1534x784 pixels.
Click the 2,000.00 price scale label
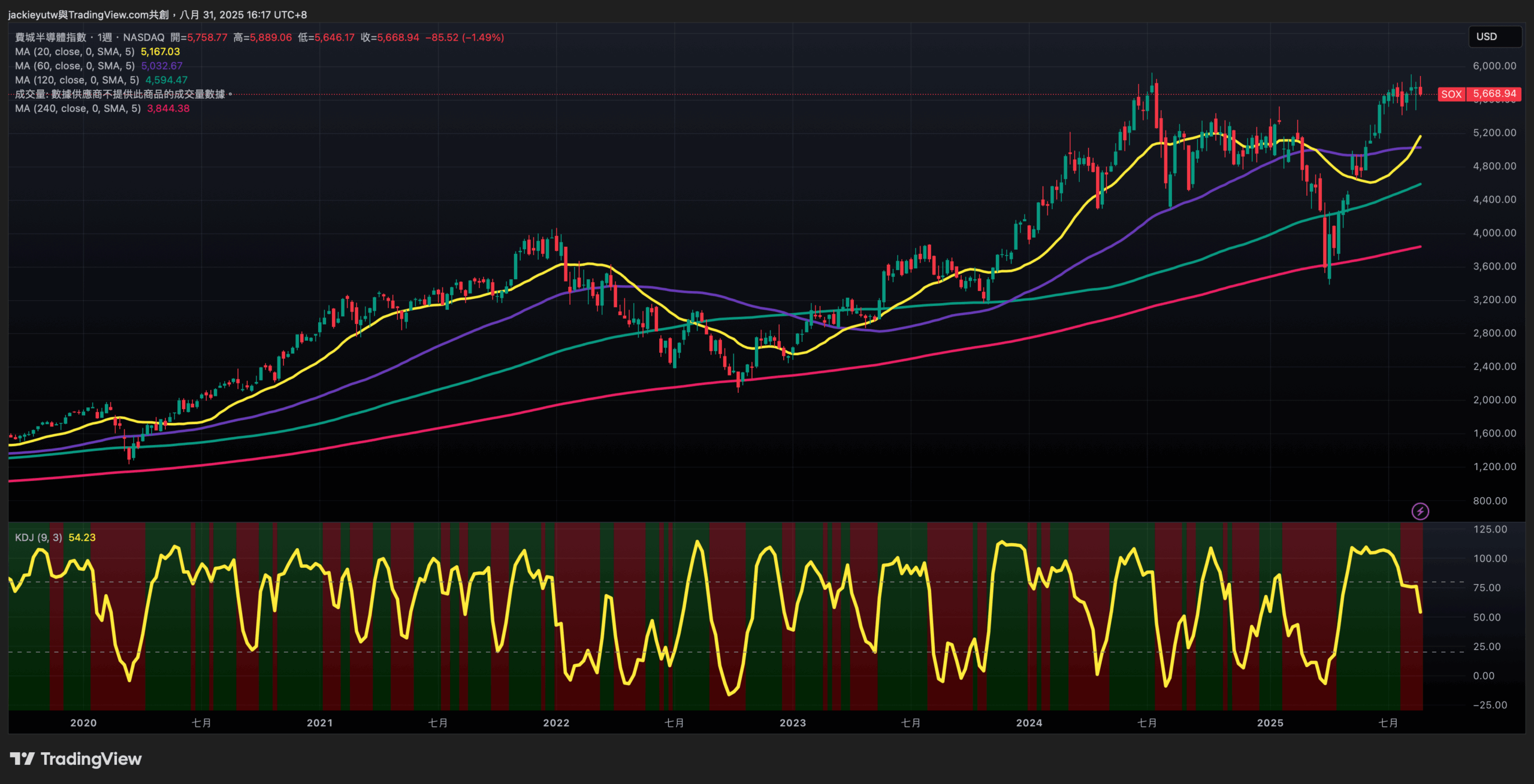coord(1494,399)
